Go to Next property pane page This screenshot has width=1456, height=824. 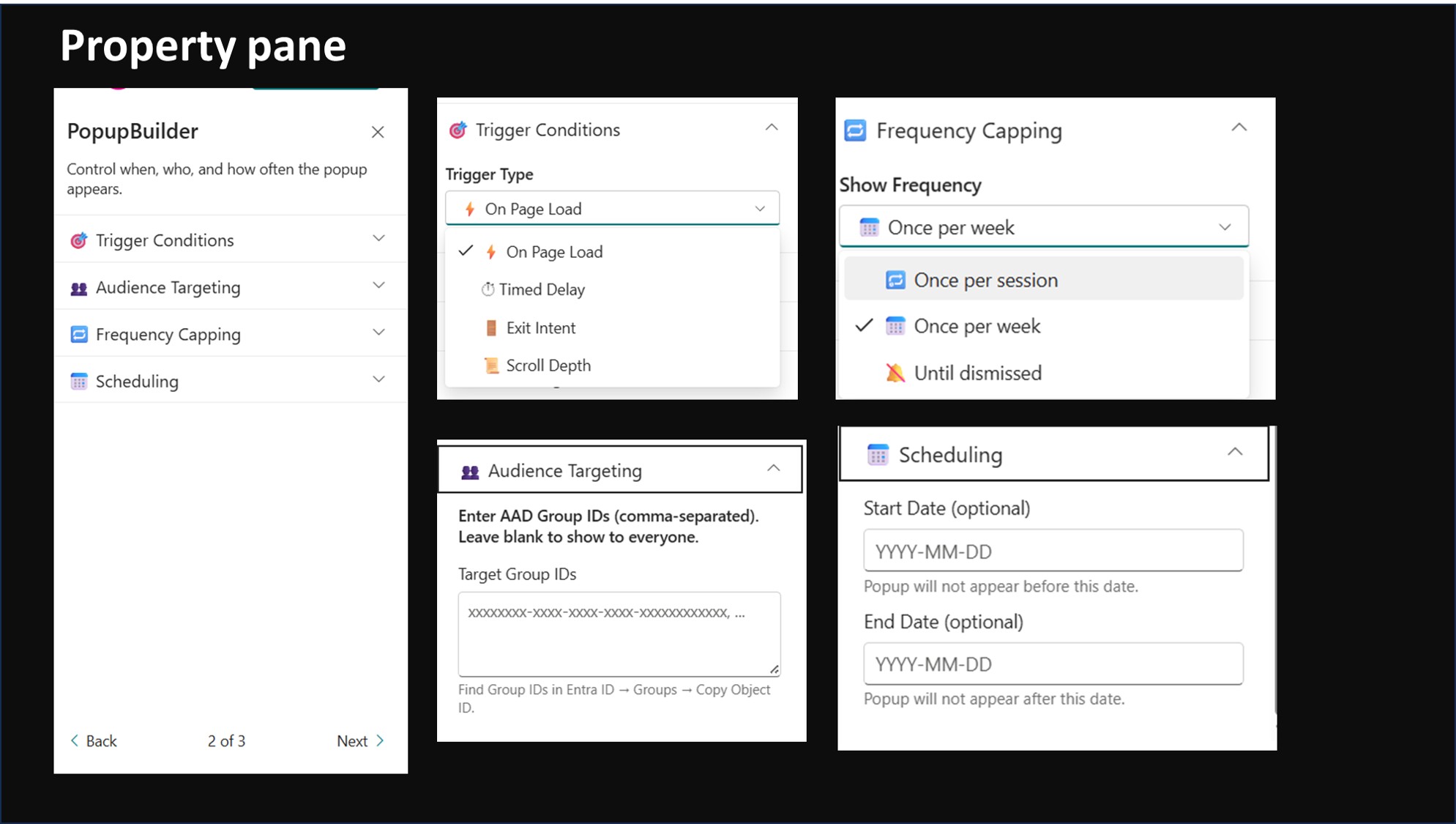360,741
